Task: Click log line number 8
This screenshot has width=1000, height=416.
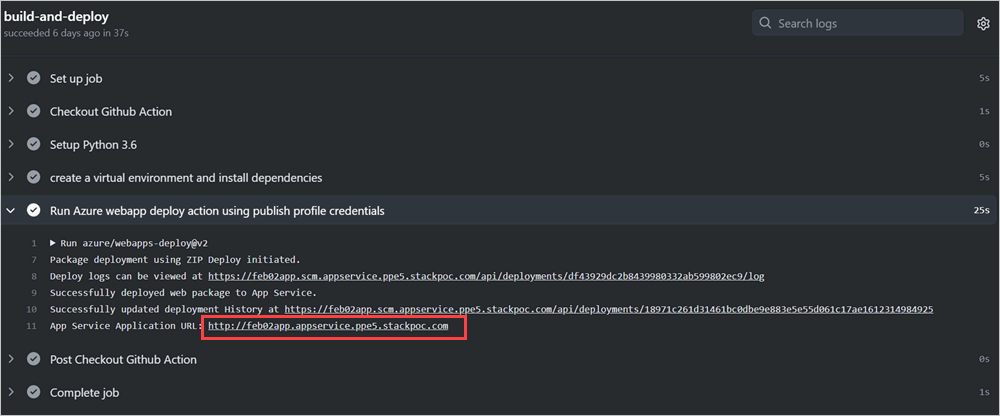Action: 33,276
